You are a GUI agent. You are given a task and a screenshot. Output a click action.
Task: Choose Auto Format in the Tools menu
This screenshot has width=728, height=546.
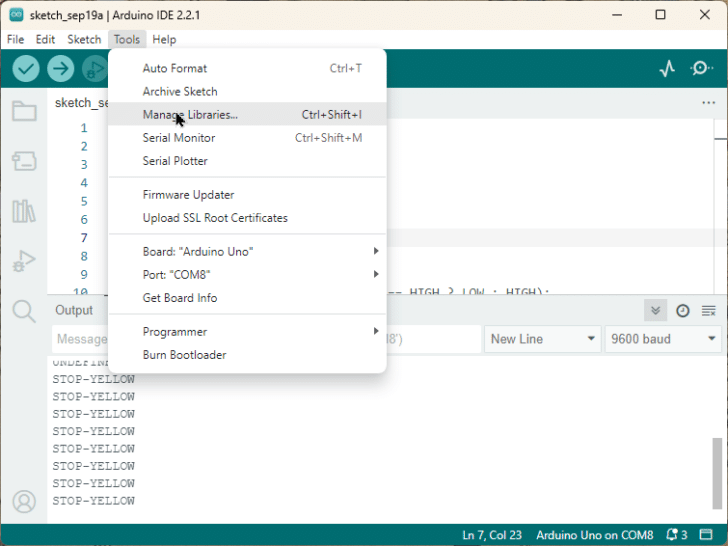[175, 68]
